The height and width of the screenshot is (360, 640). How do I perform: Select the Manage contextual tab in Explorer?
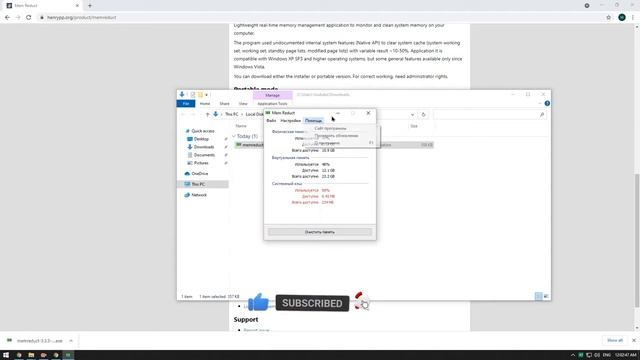[x=272, y=95]
